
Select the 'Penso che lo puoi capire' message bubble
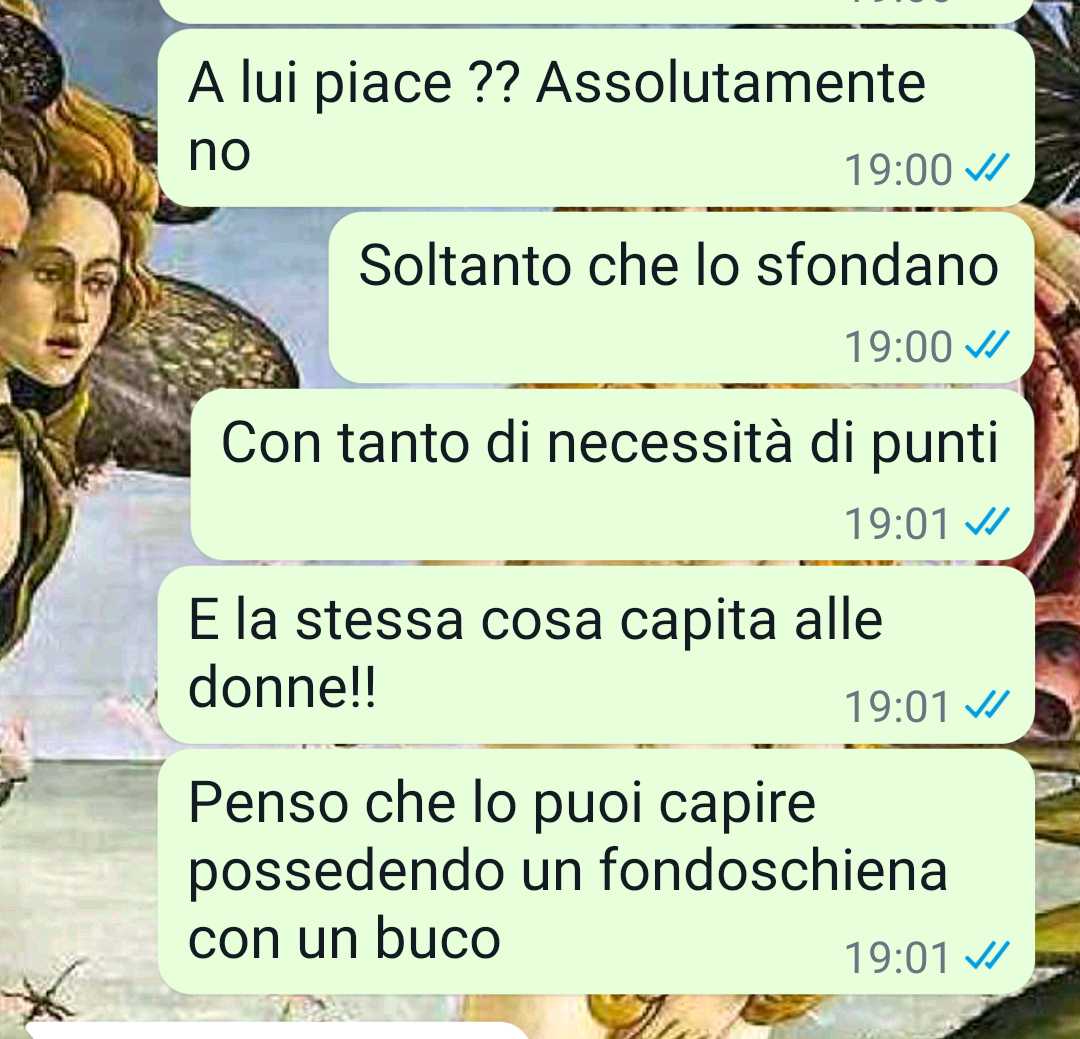(596, 872)
